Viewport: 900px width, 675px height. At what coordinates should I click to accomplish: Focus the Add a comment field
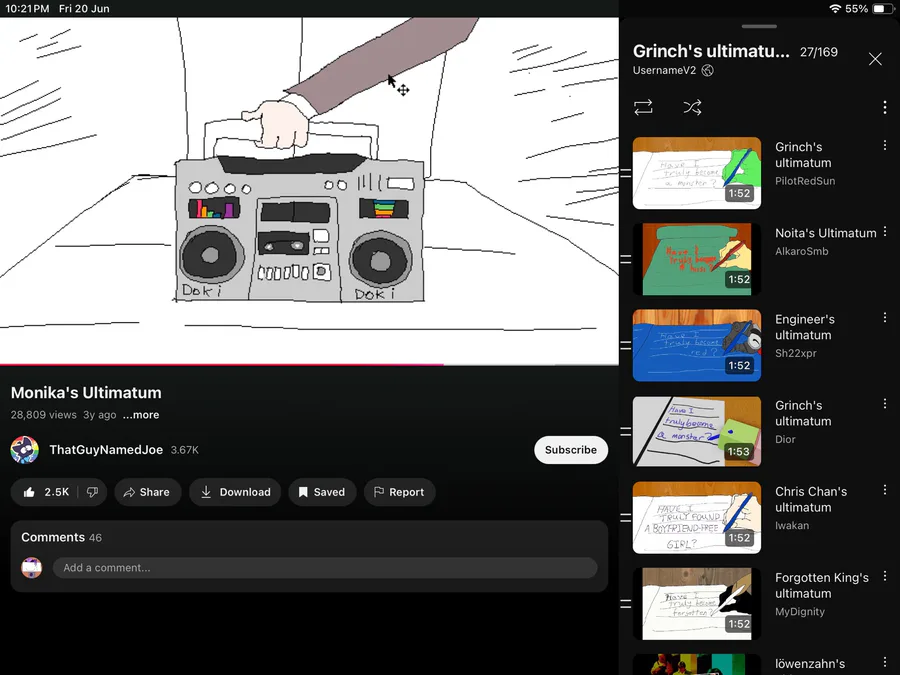325,568
